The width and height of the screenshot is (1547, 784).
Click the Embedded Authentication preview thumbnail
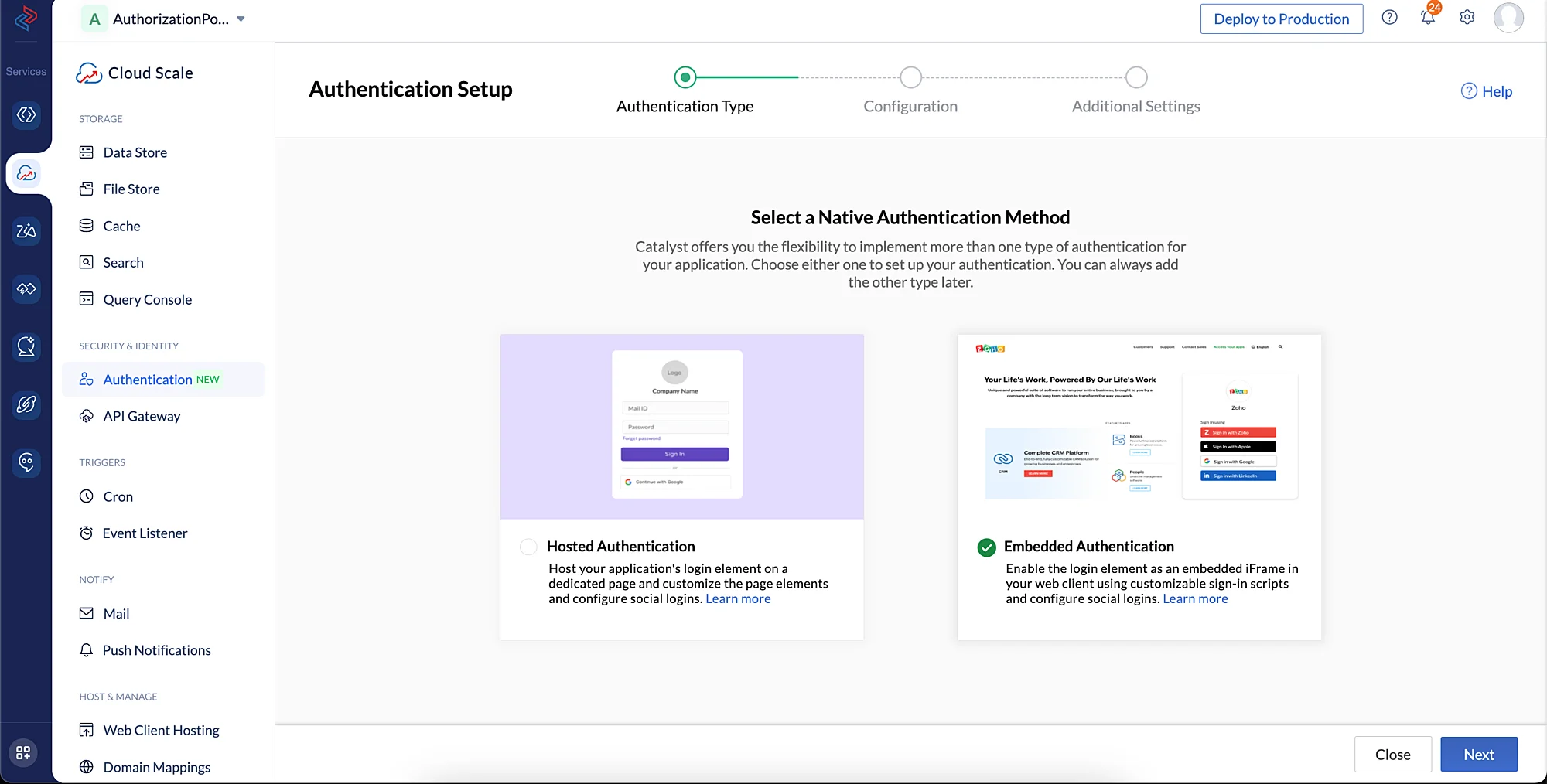(x=1139, y=426)
